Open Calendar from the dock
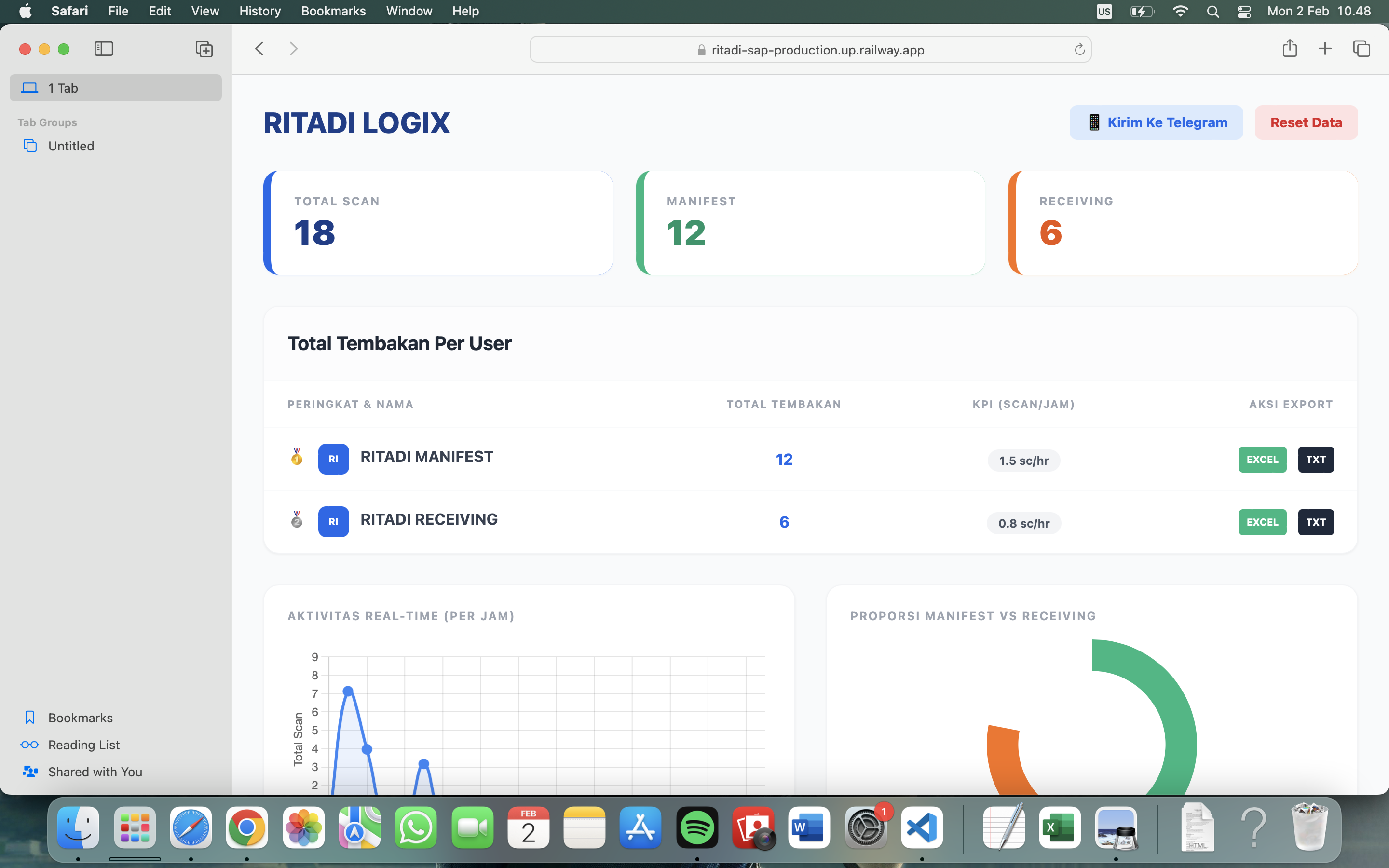This screenshot has height=868, width=1389. point(528,827)
